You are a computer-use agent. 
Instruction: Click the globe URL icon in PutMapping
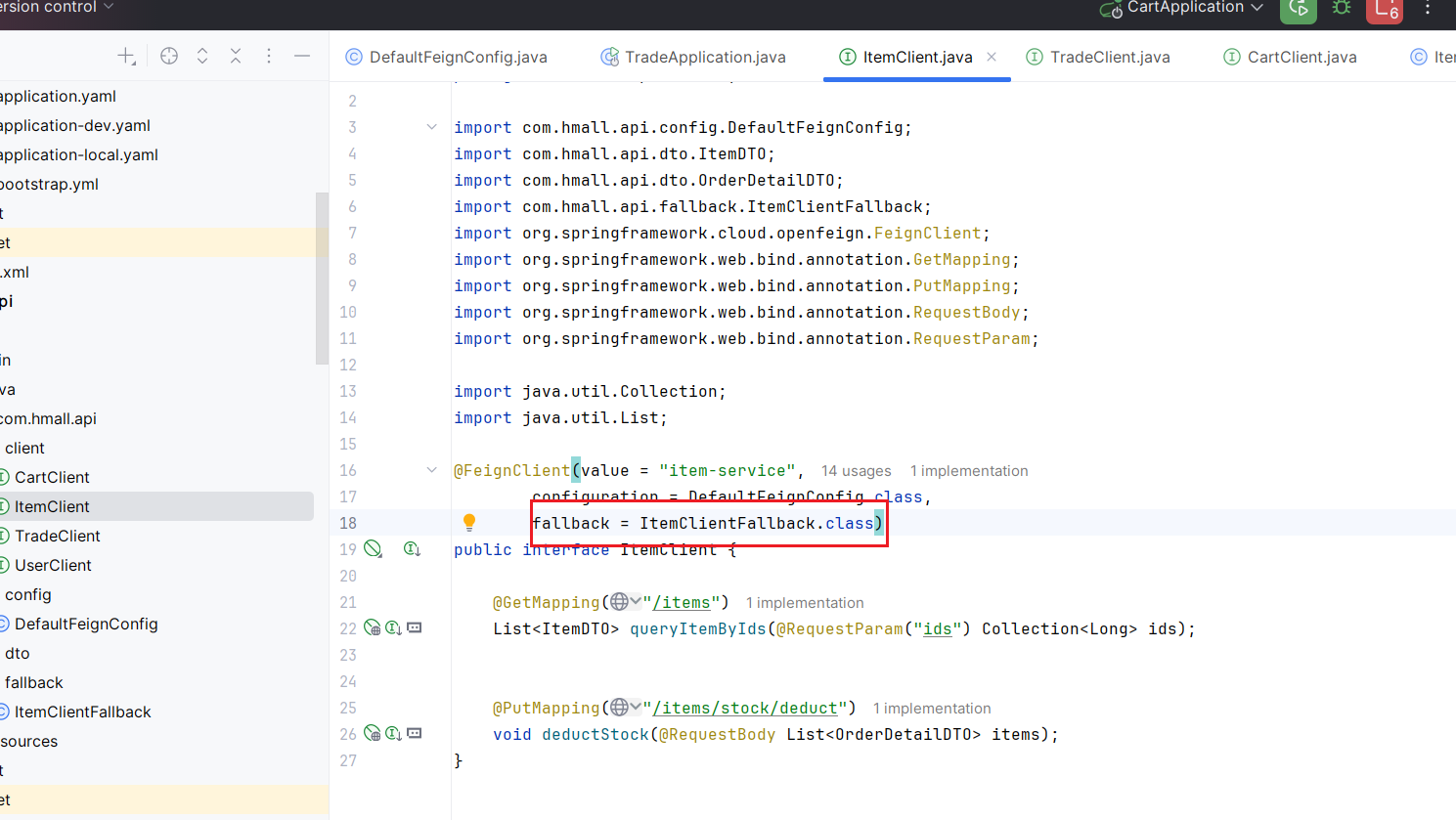(619, 708)
